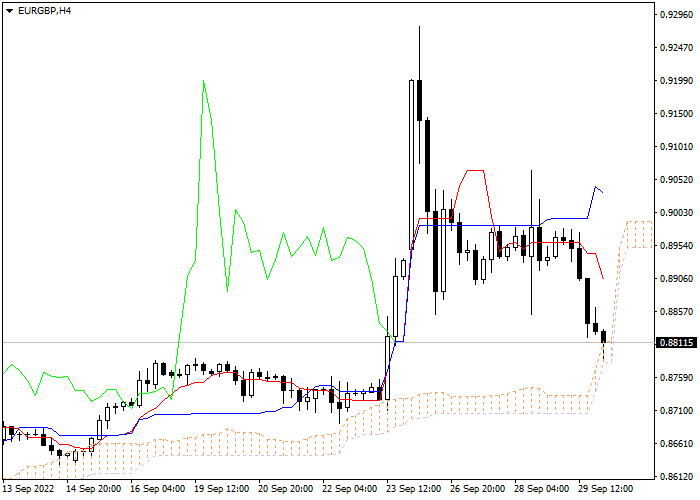Viewport: 700px width, 500px height.
Task: Click the 23 Sep 12:00 time label
Action: 414,489
